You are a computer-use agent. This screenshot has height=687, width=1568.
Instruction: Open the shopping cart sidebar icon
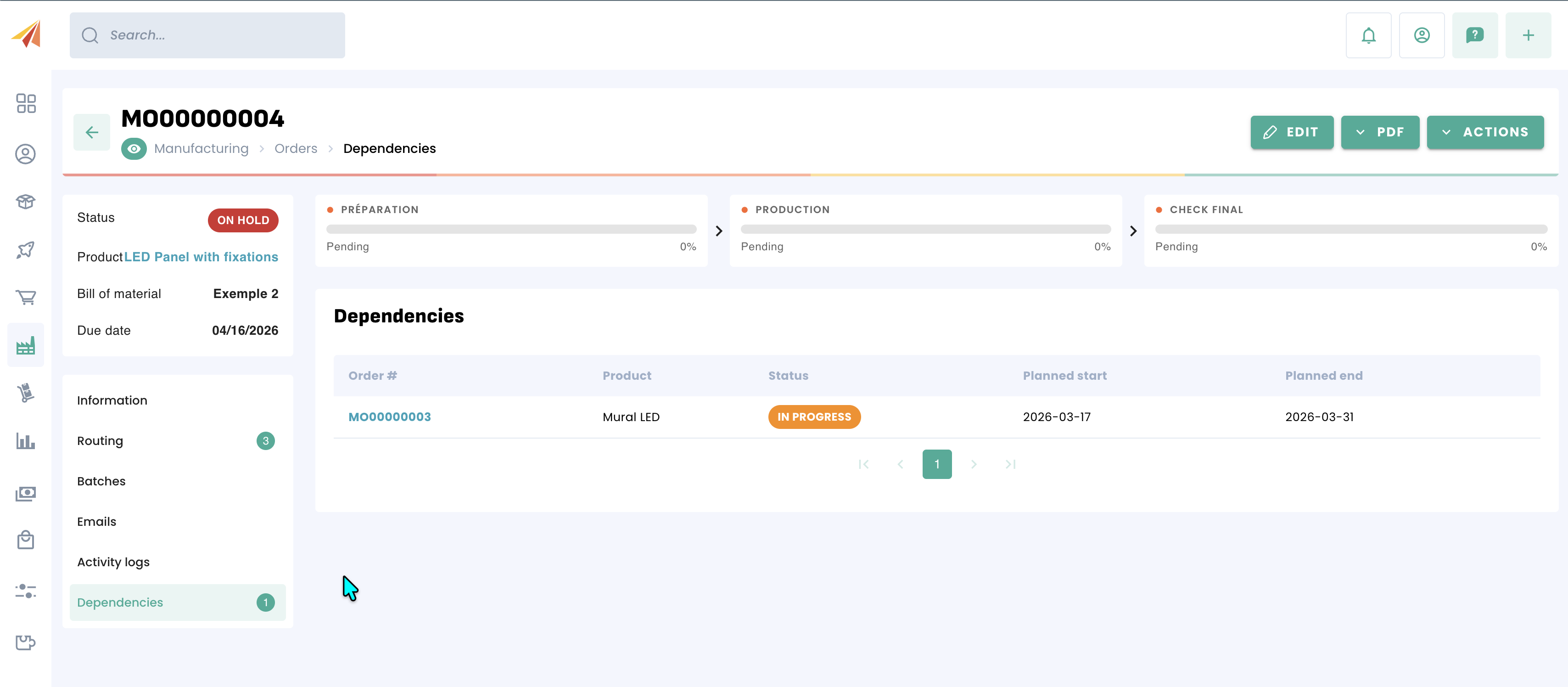[26, 297]
